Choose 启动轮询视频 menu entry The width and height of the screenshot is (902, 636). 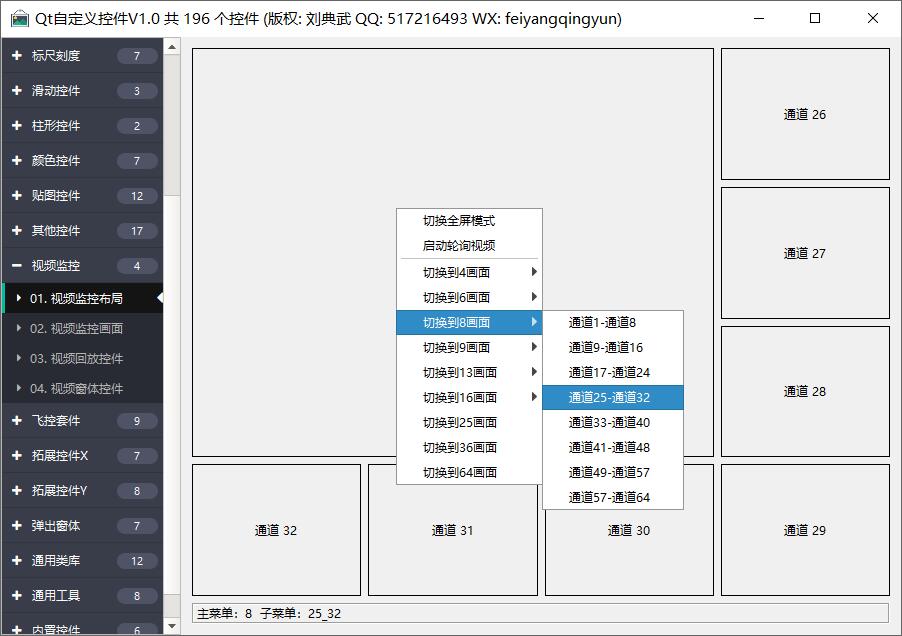tap(459, 246)
